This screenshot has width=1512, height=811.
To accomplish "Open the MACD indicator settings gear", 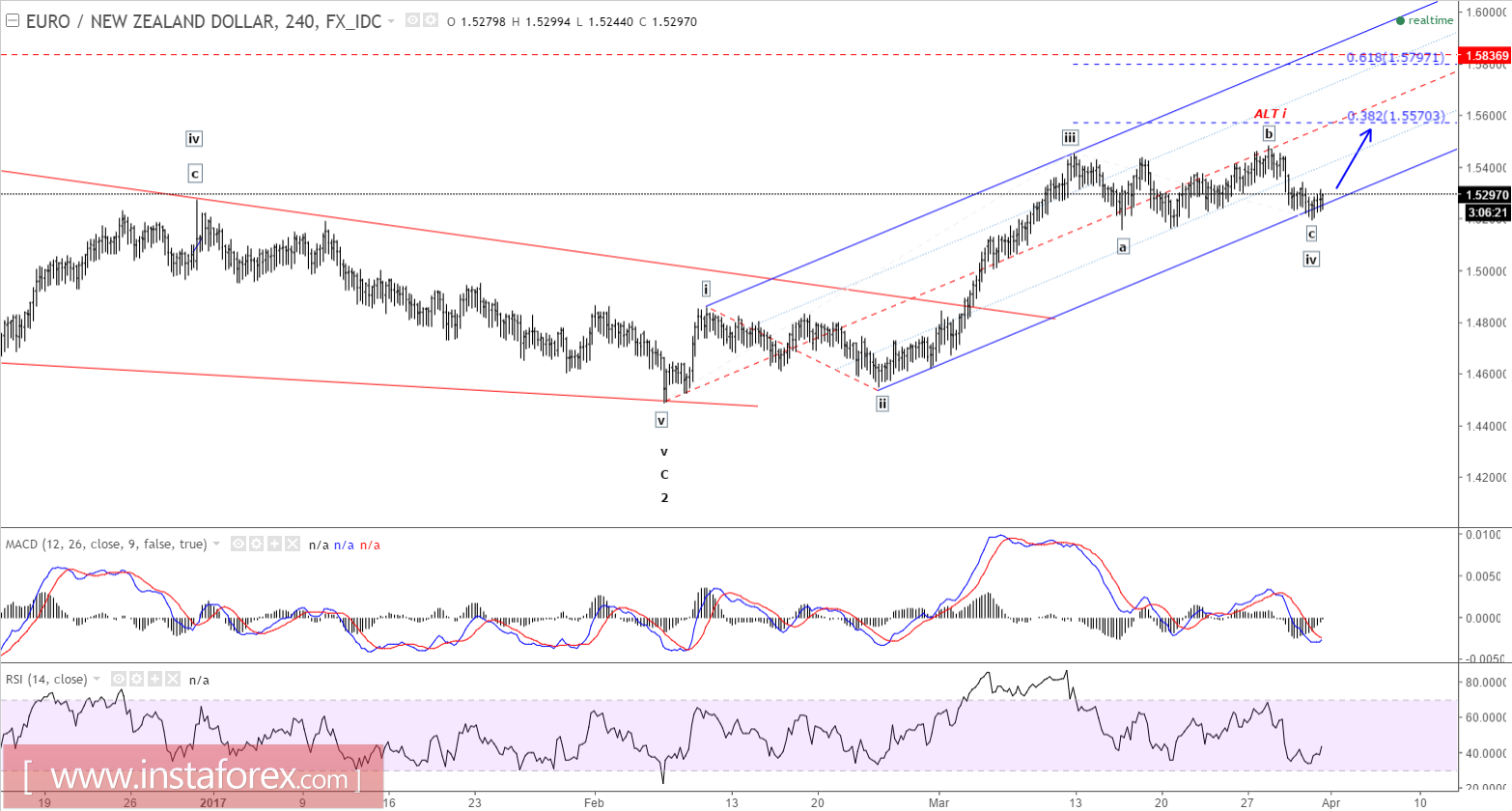I will (257, 544).
